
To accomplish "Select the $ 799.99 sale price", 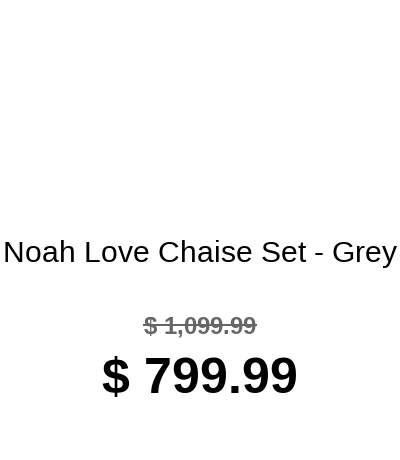I will (x=199, y=375).
